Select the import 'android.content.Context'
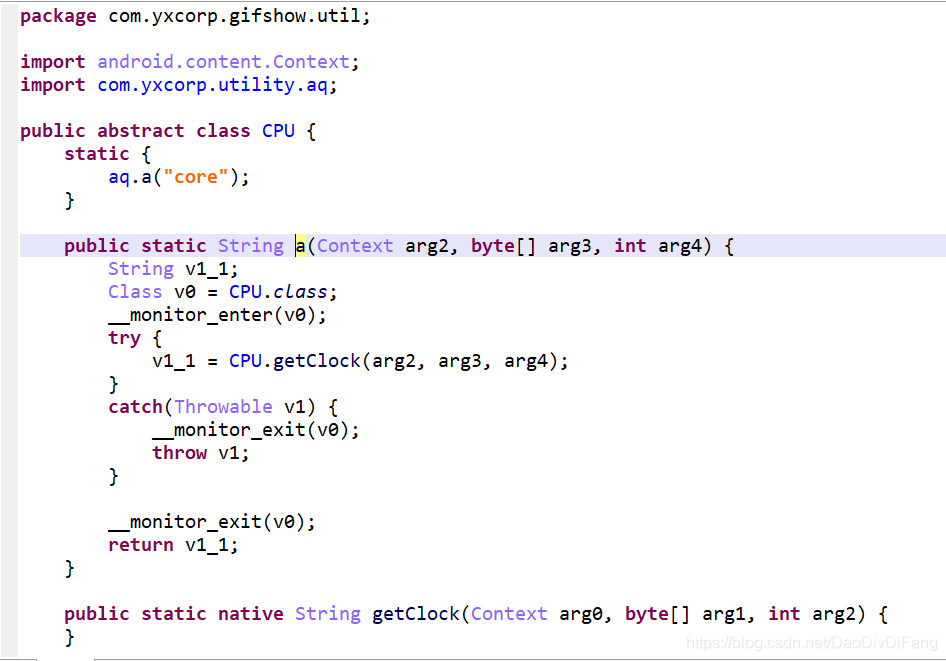This screenshot has width=946, height=661. (223, 62)
